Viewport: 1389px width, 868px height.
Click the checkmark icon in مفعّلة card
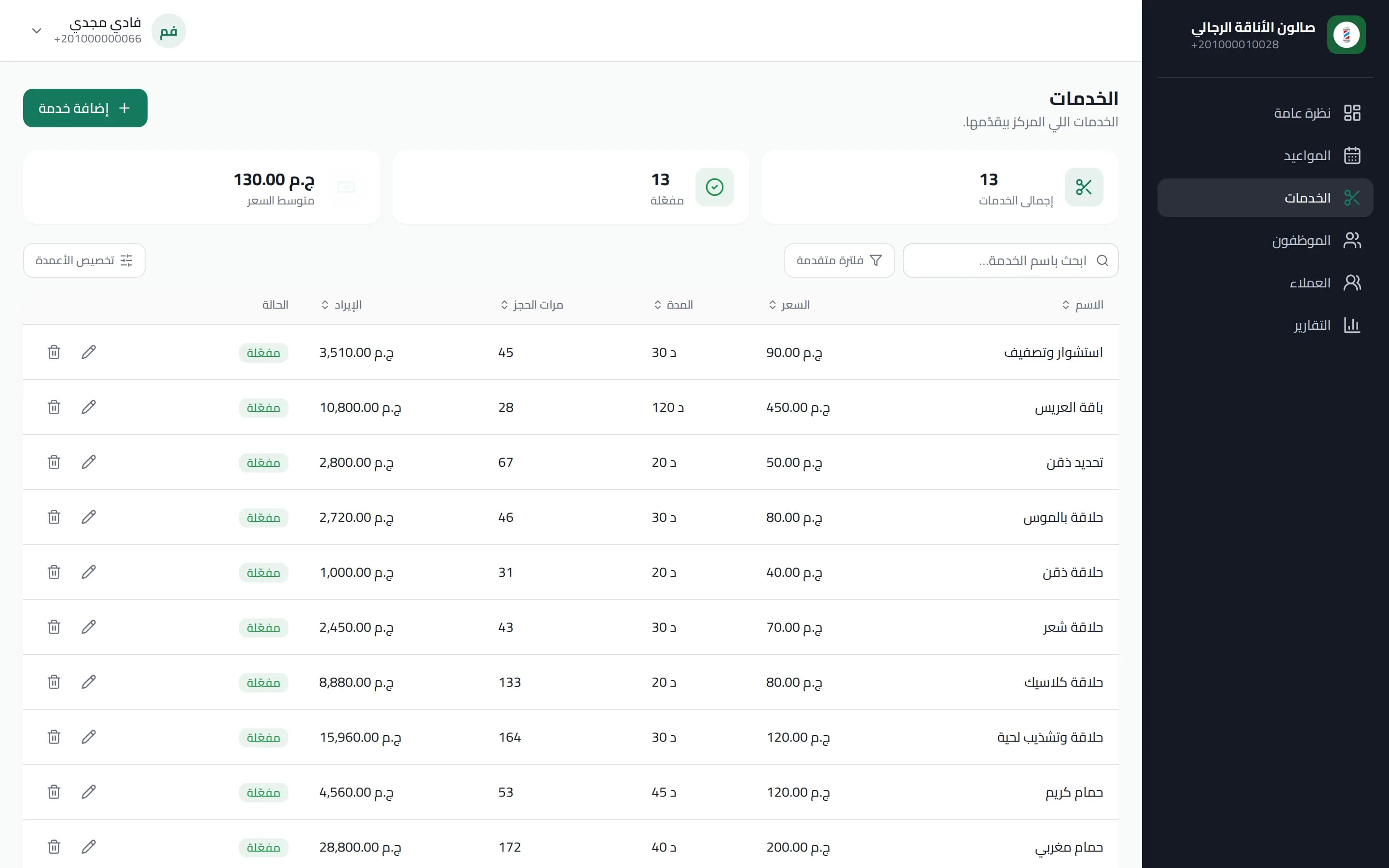click(x=715, y=187)
